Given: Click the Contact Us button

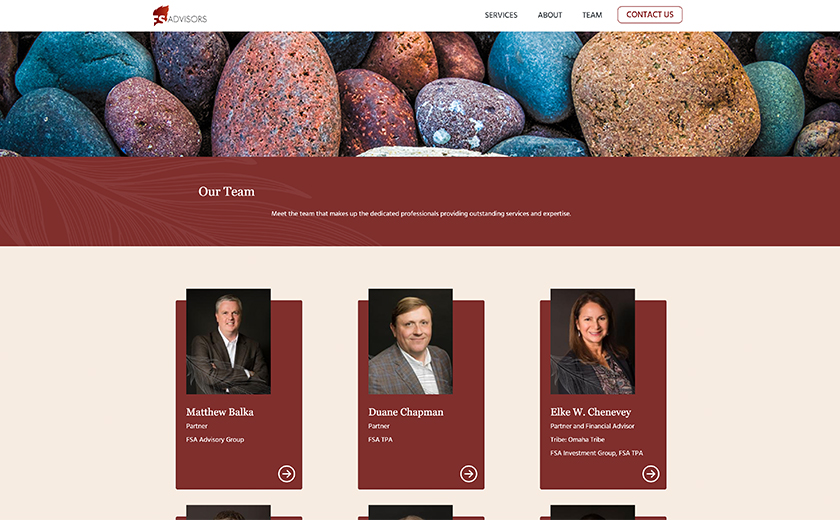Looking at the screenshot, I should (x=650, y=14).
